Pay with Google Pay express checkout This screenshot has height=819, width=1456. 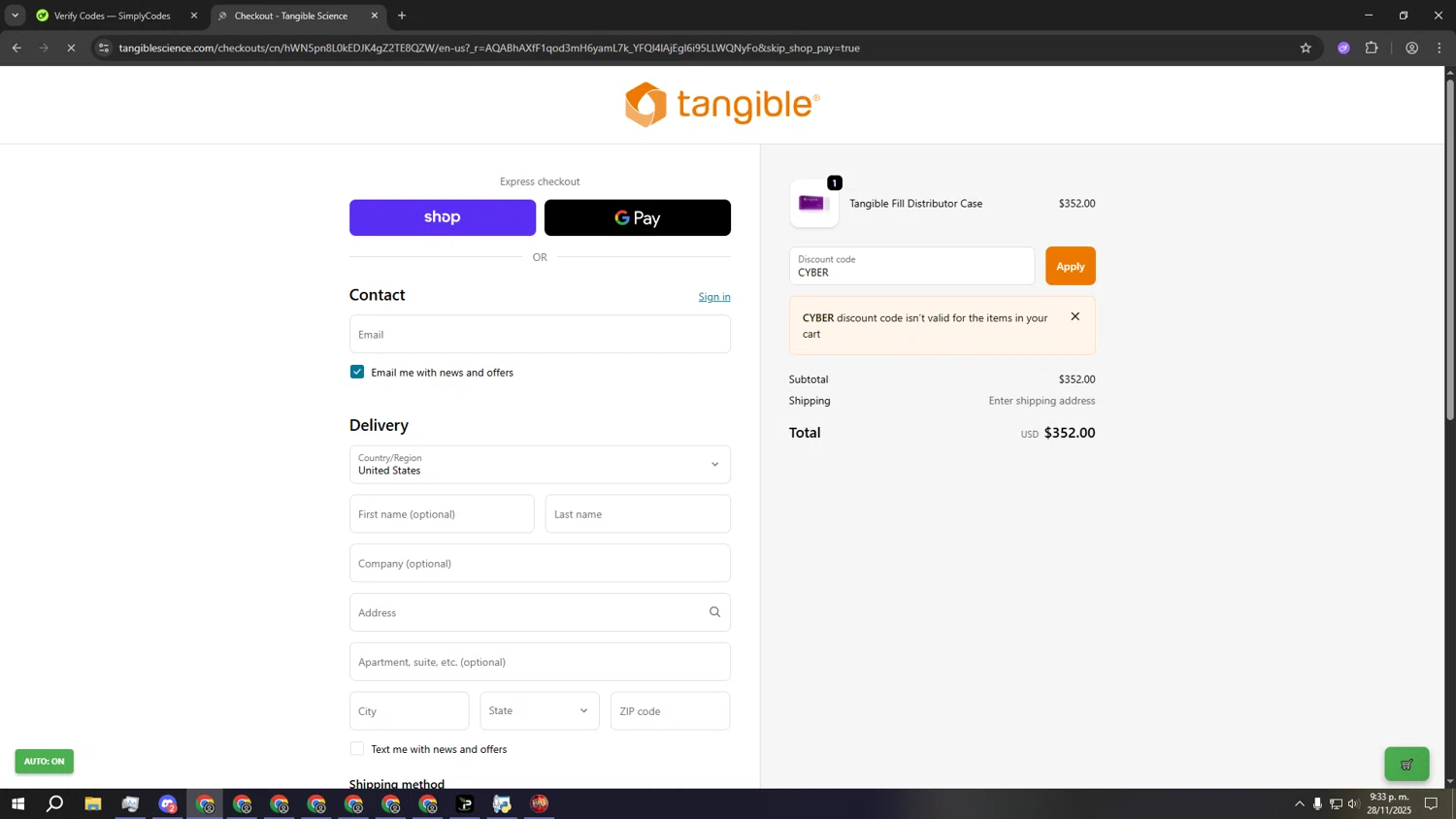pyautogui.click(x=638, y=217)
